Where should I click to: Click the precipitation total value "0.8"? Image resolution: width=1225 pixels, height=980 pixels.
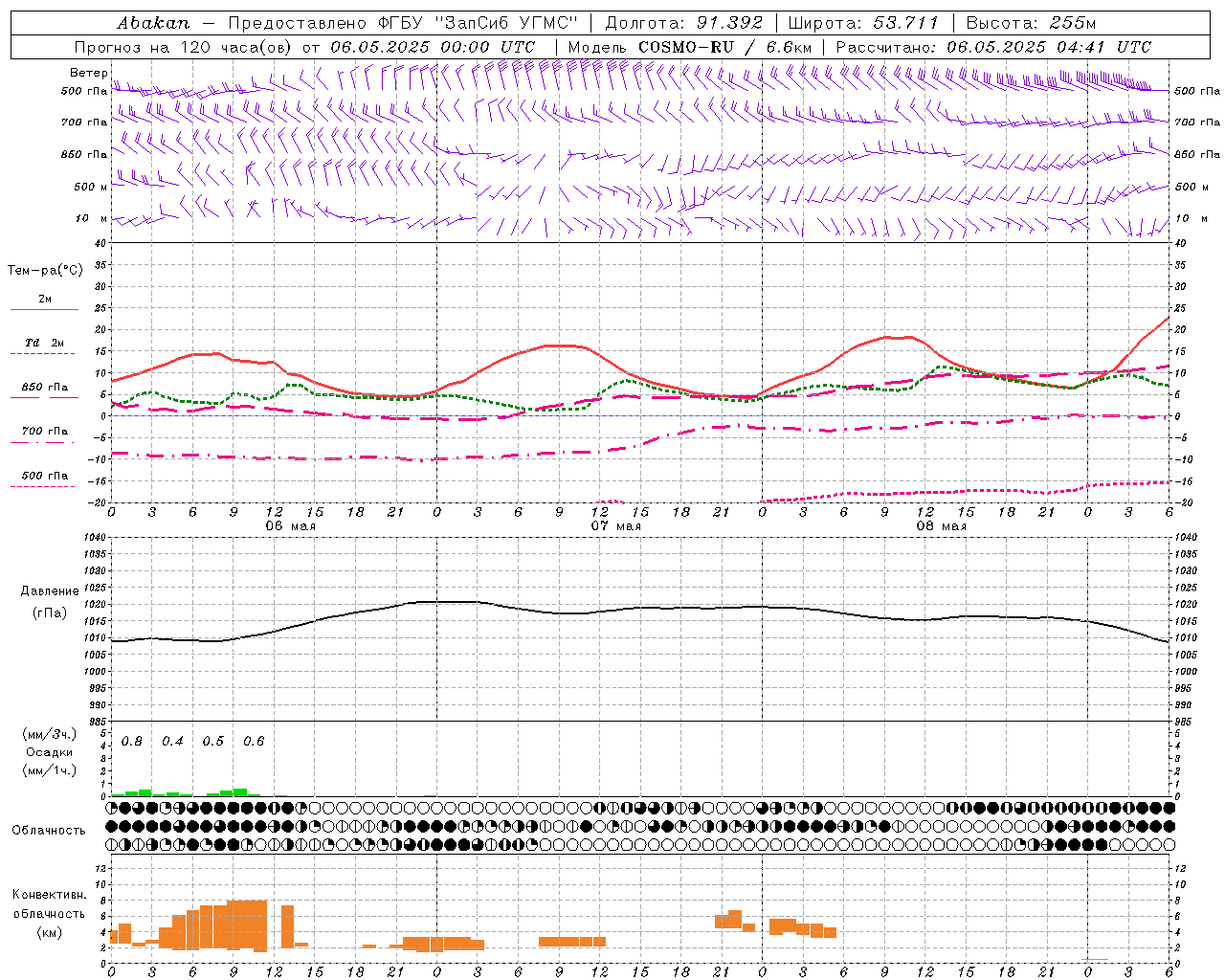(132, 742)
